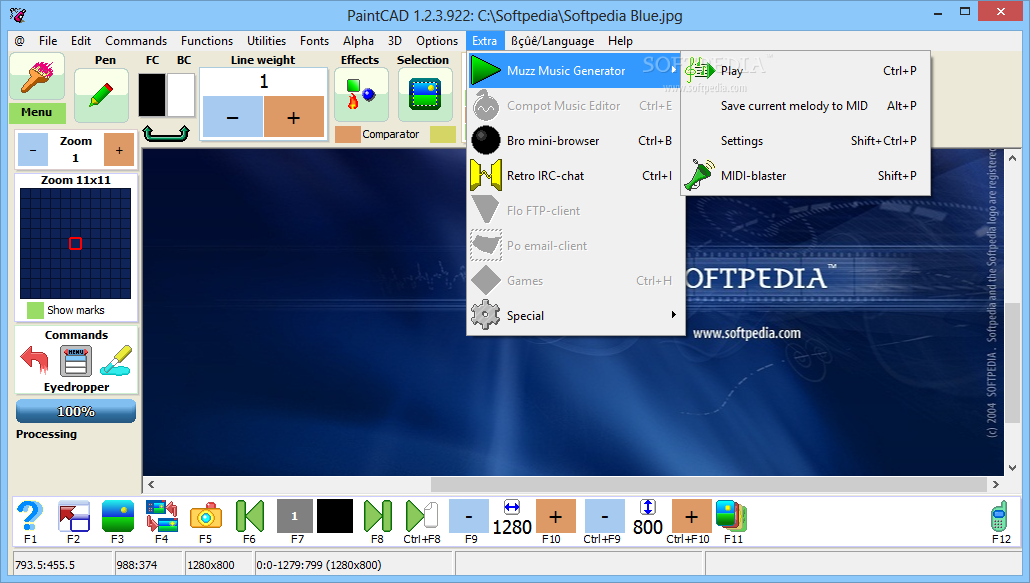Open the File menu
Image resolution: width=1030 pixels, height=583 pixels.
[x=48, y=41]
